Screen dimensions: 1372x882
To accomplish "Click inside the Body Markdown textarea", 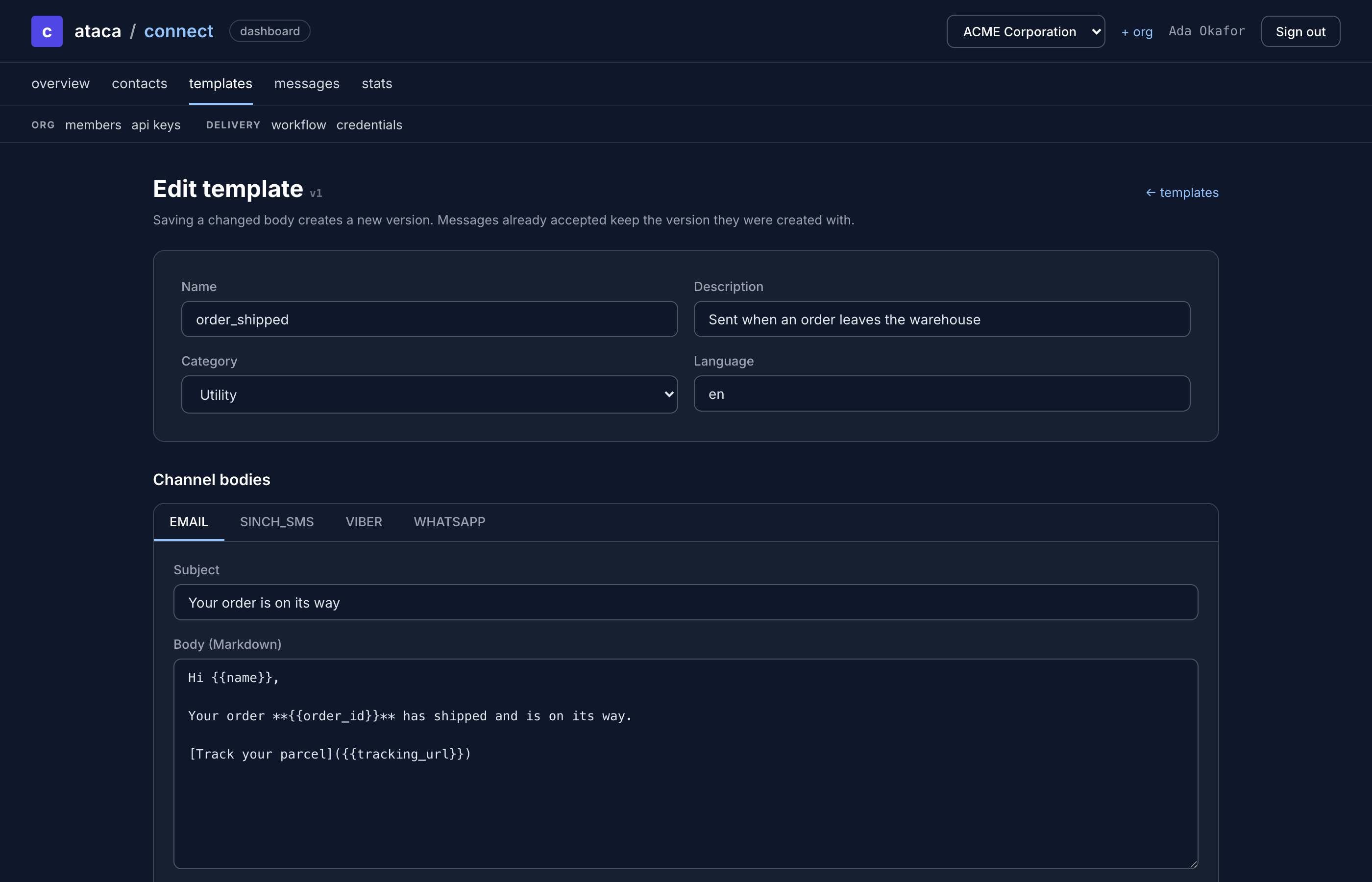I will tap(686, 763).
